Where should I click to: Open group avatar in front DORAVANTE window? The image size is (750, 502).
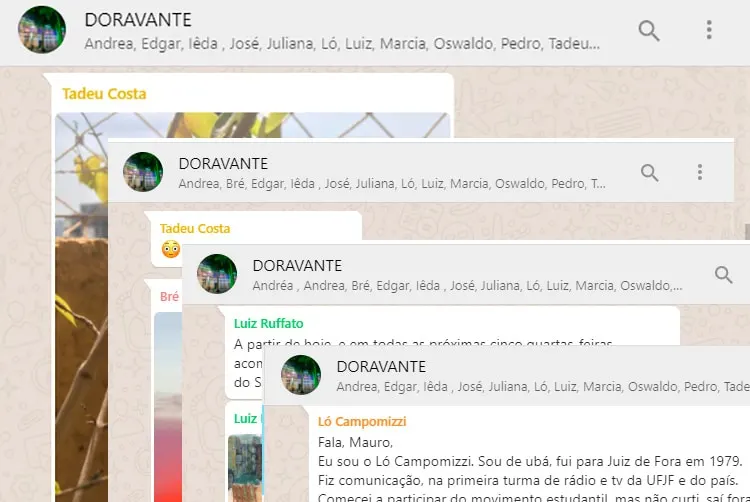[301, 375]
